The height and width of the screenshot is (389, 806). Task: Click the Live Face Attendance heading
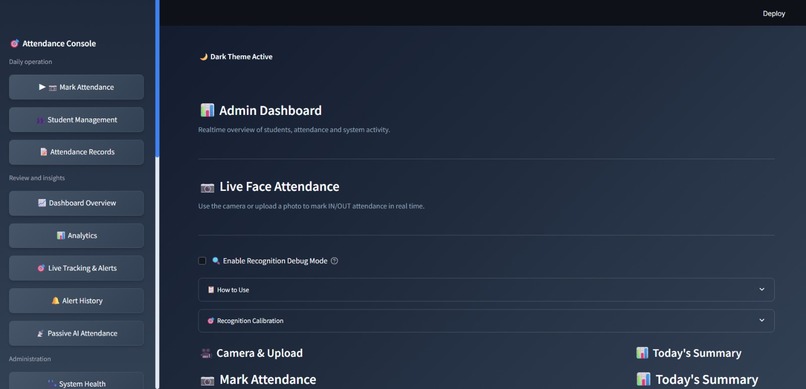coord(279,187)
